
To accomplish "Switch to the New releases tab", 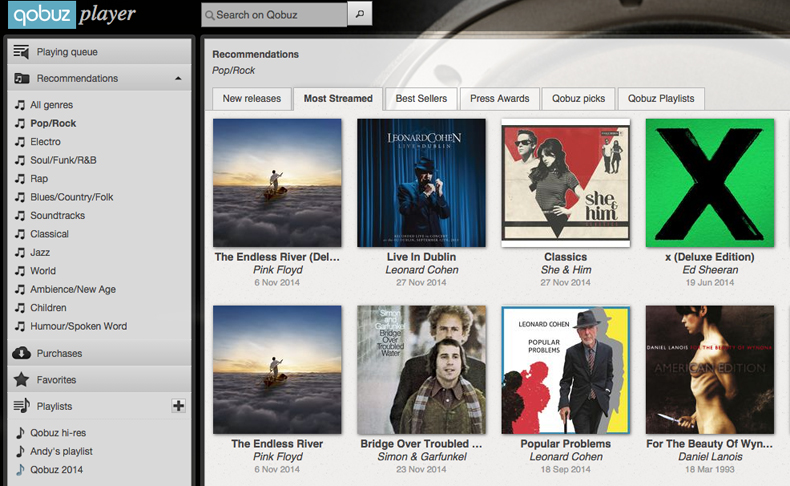I will (x=252, y=98).
